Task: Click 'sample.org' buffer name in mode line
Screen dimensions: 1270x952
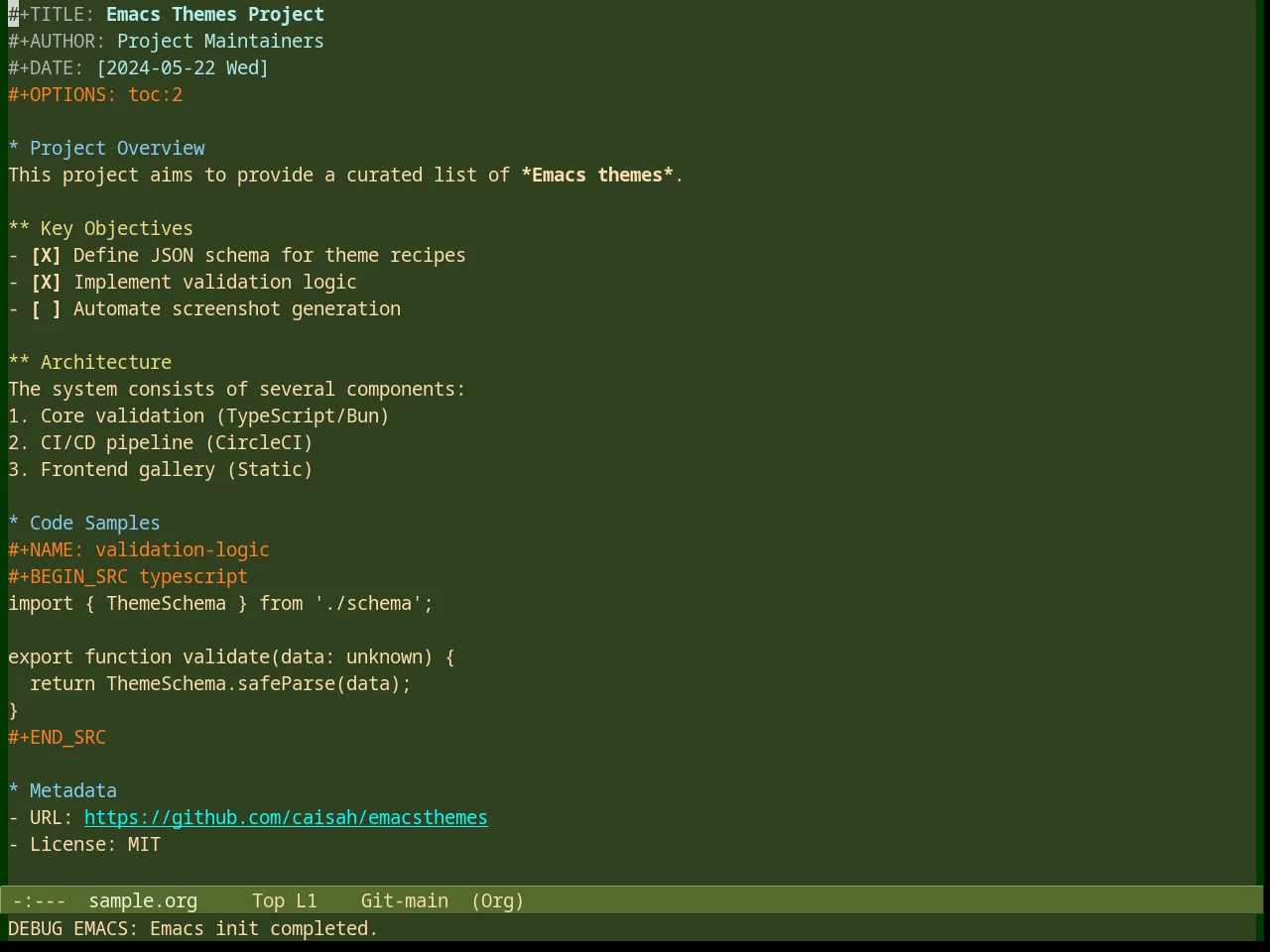Action: coord(143,901)
